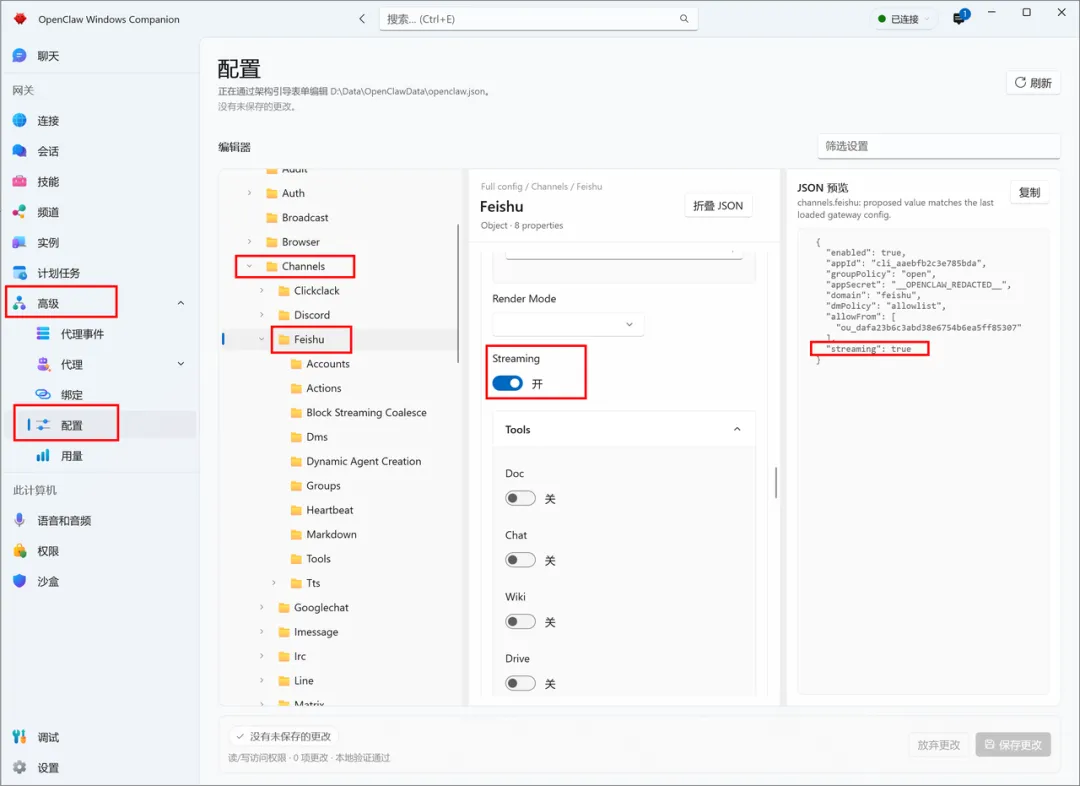Collapse the Tools section chevron
The image size is (1080, 786).
[x=737, y=429]
